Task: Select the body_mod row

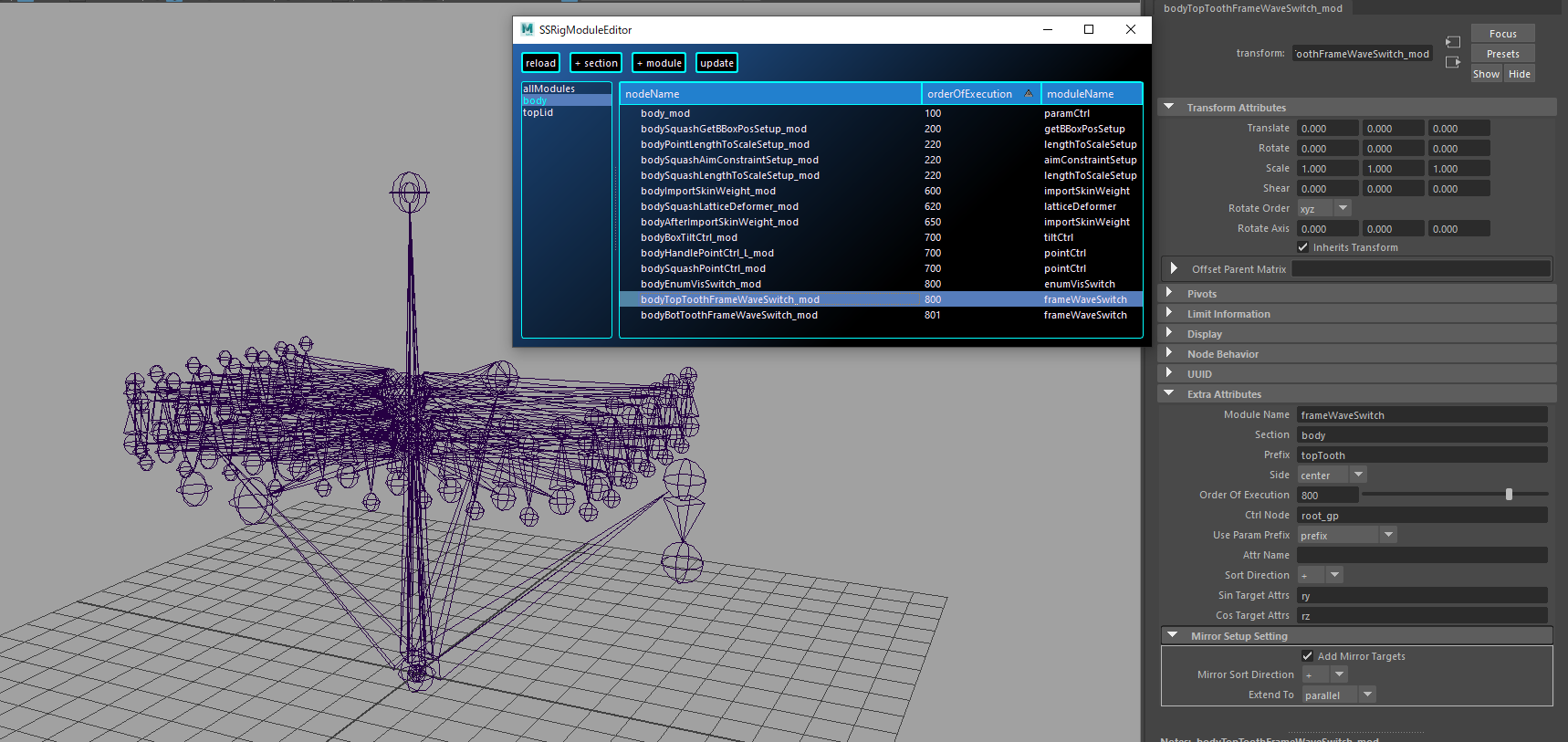Action: (881, 113)
